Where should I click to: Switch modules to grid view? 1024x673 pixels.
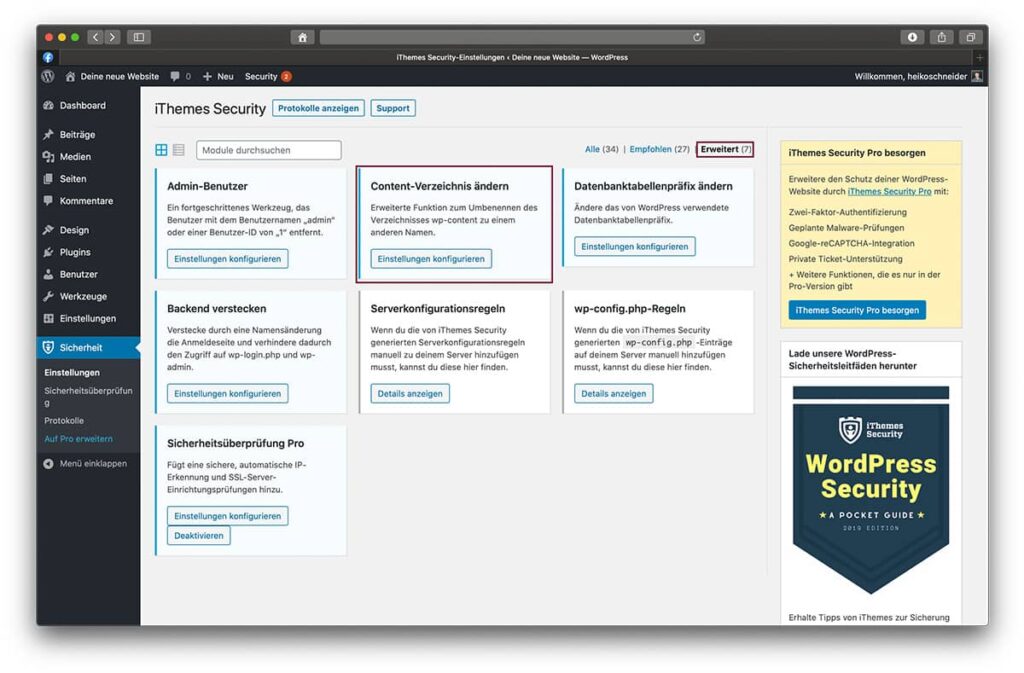click(x=160, y=148)
